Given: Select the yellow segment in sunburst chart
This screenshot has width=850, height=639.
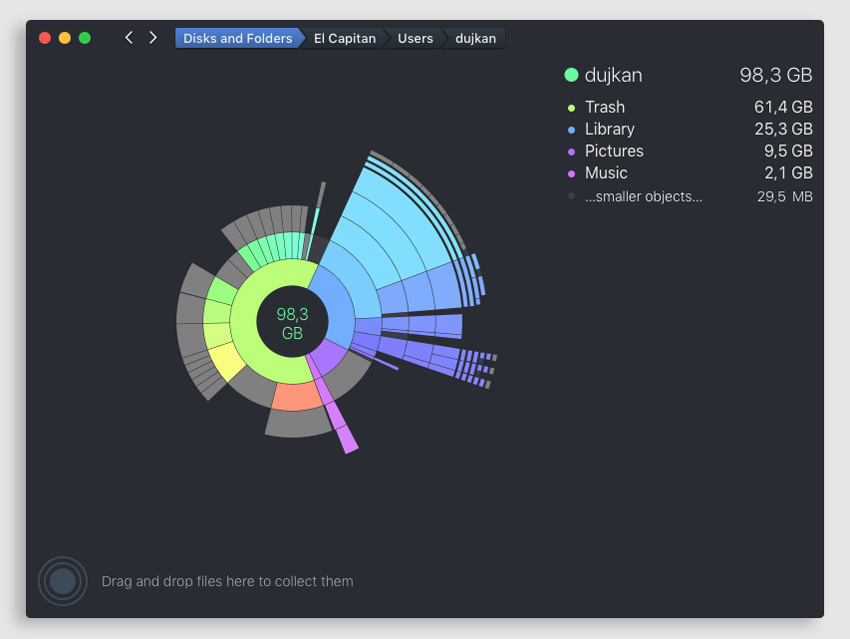Looking at the screenshot, I should coord(227,361).
